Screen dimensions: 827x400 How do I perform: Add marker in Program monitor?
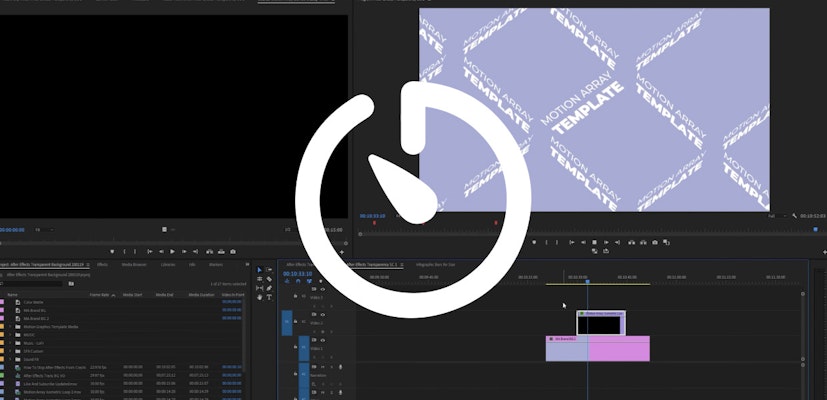[534, 242]
